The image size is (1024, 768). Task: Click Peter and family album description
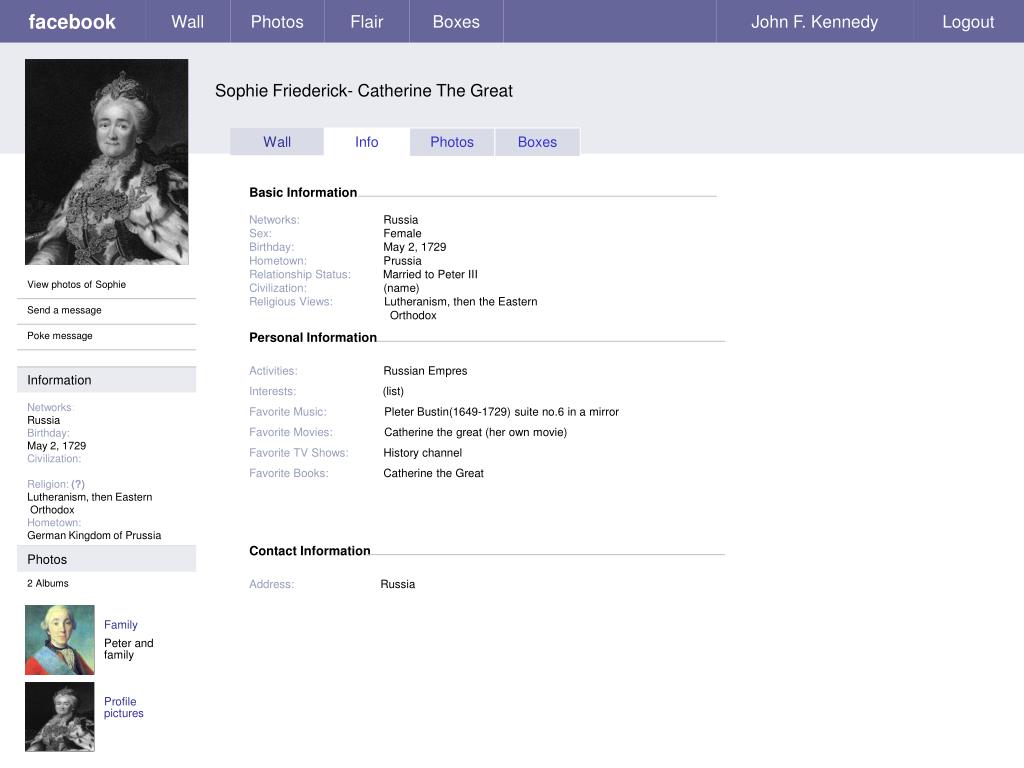click(129, 648)
